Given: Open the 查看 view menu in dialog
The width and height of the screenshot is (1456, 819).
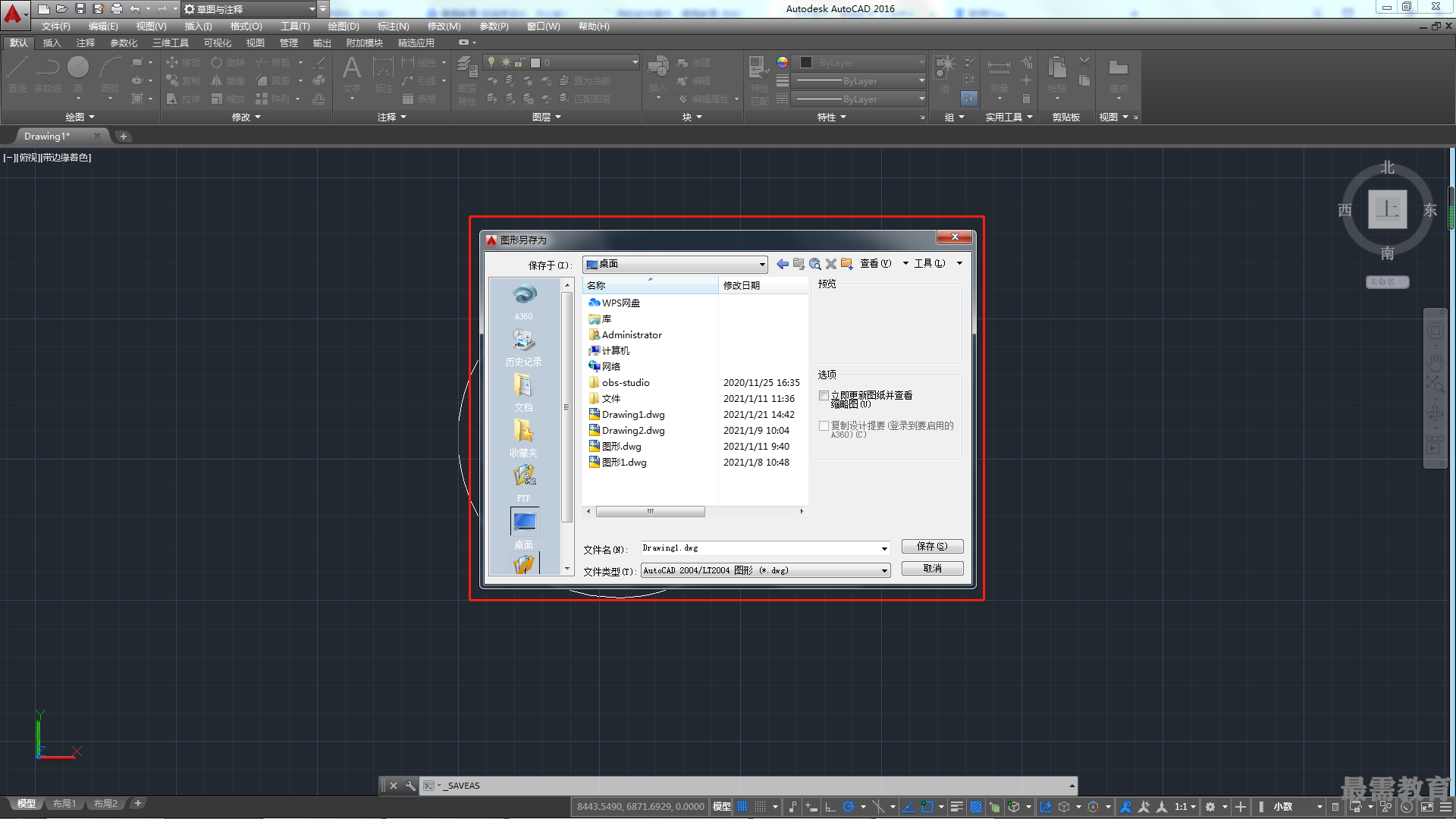Looking at the screenshot, I should [883, 264].
